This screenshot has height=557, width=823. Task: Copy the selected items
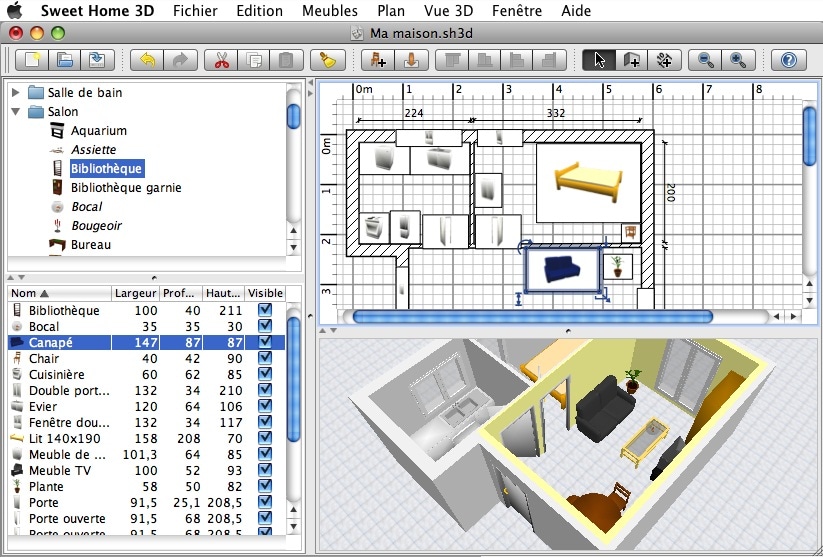pos(254,60)
